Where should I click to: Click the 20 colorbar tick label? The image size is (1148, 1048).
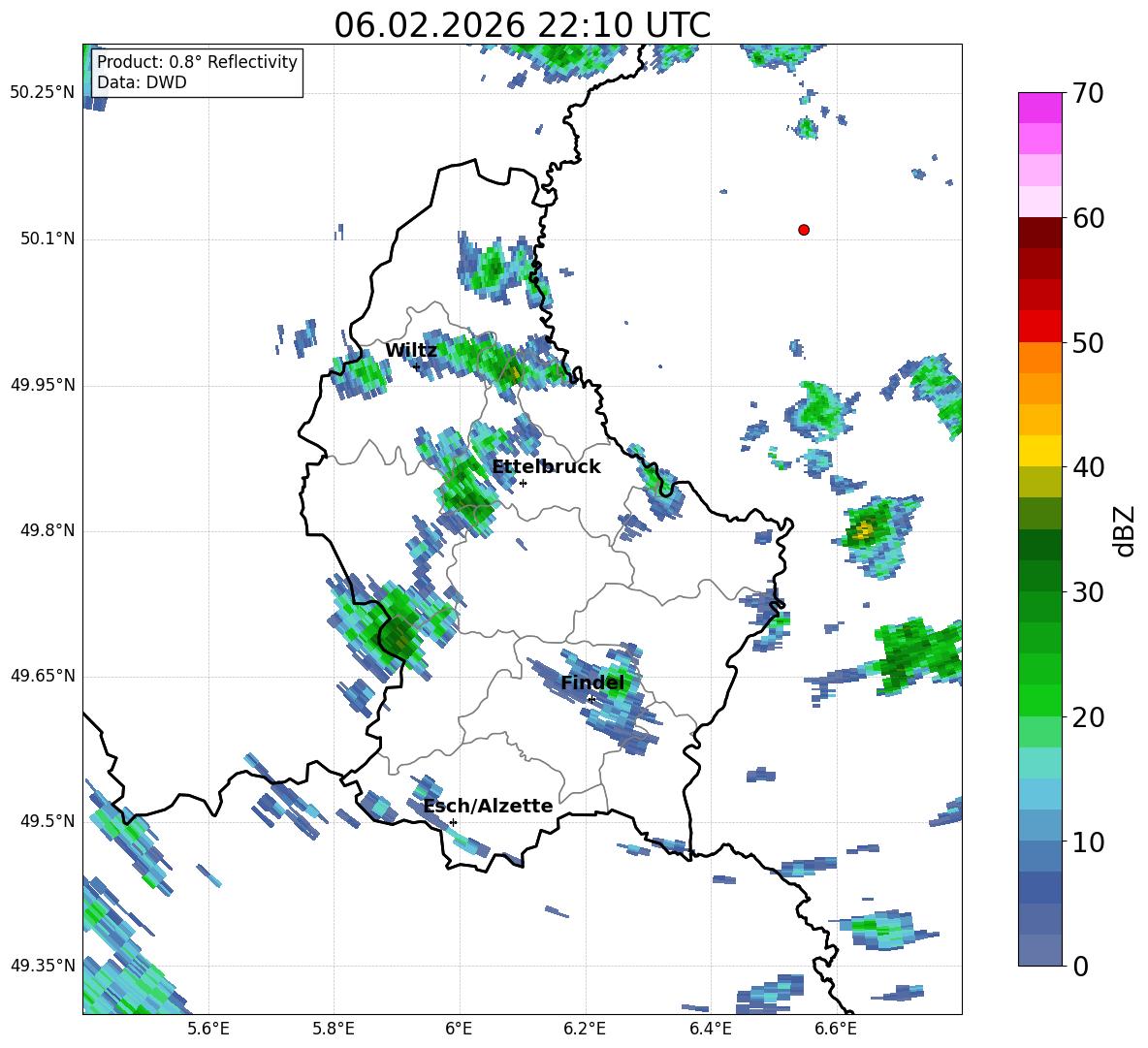(x=1087, y=716)
